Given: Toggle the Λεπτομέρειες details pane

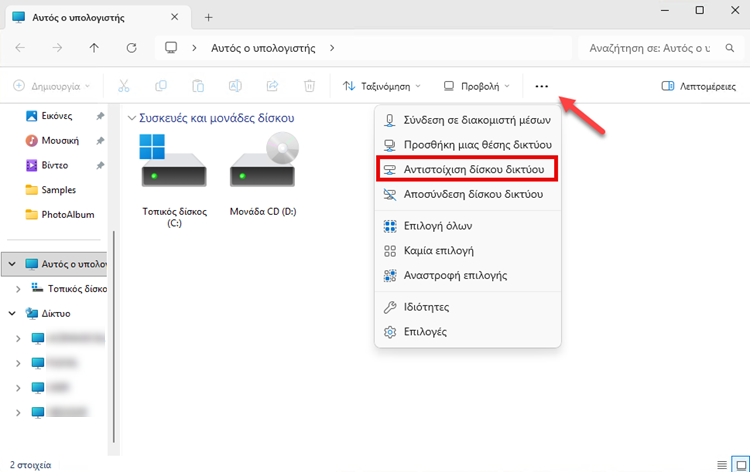Looking at the screenshot, I should (699, 87).
